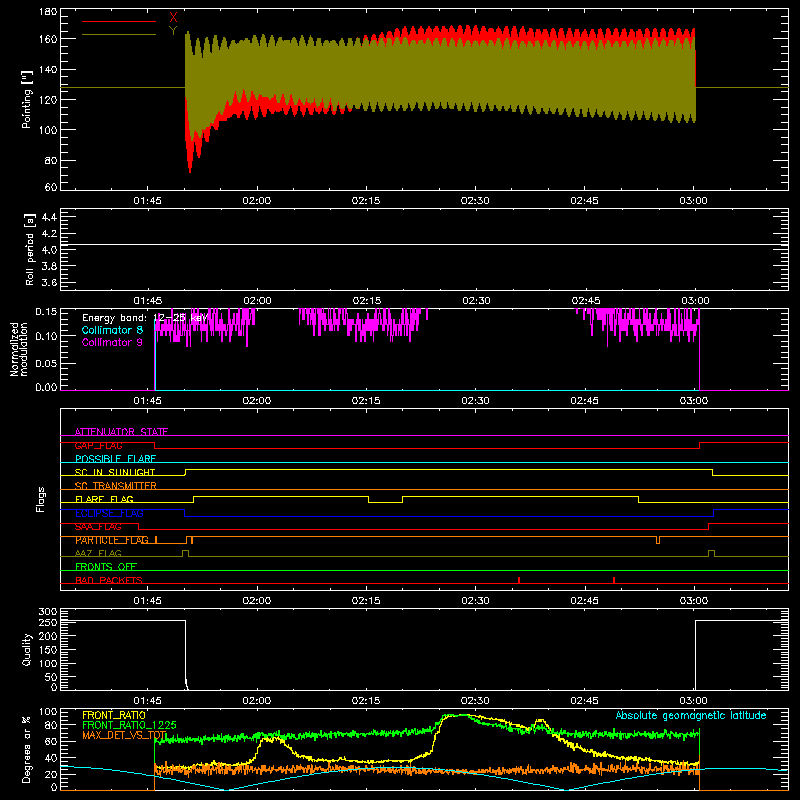Screen dimensions: 800x800
Task: Click the olive Y legend line
Action: coord(119,34)
